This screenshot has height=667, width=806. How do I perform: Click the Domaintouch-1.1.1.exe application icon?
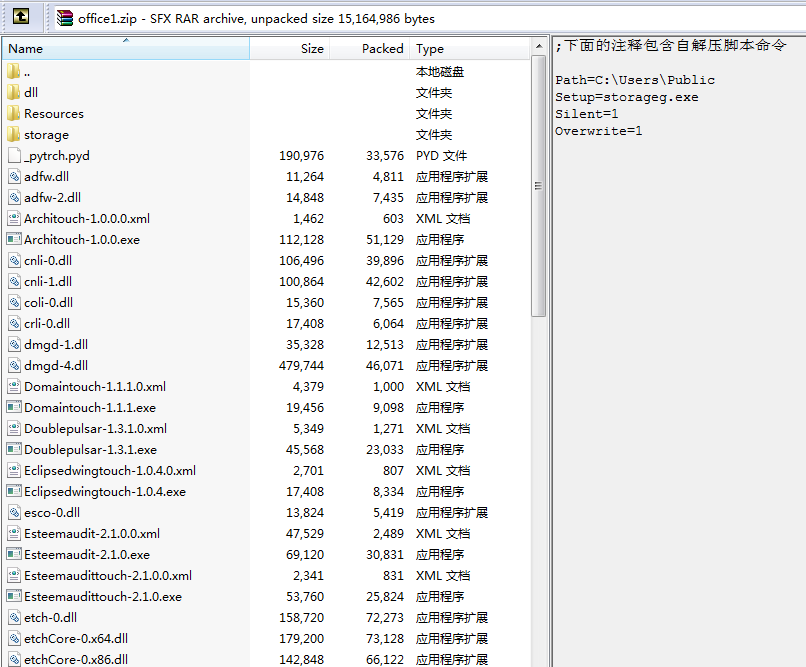tap(14, 407)
